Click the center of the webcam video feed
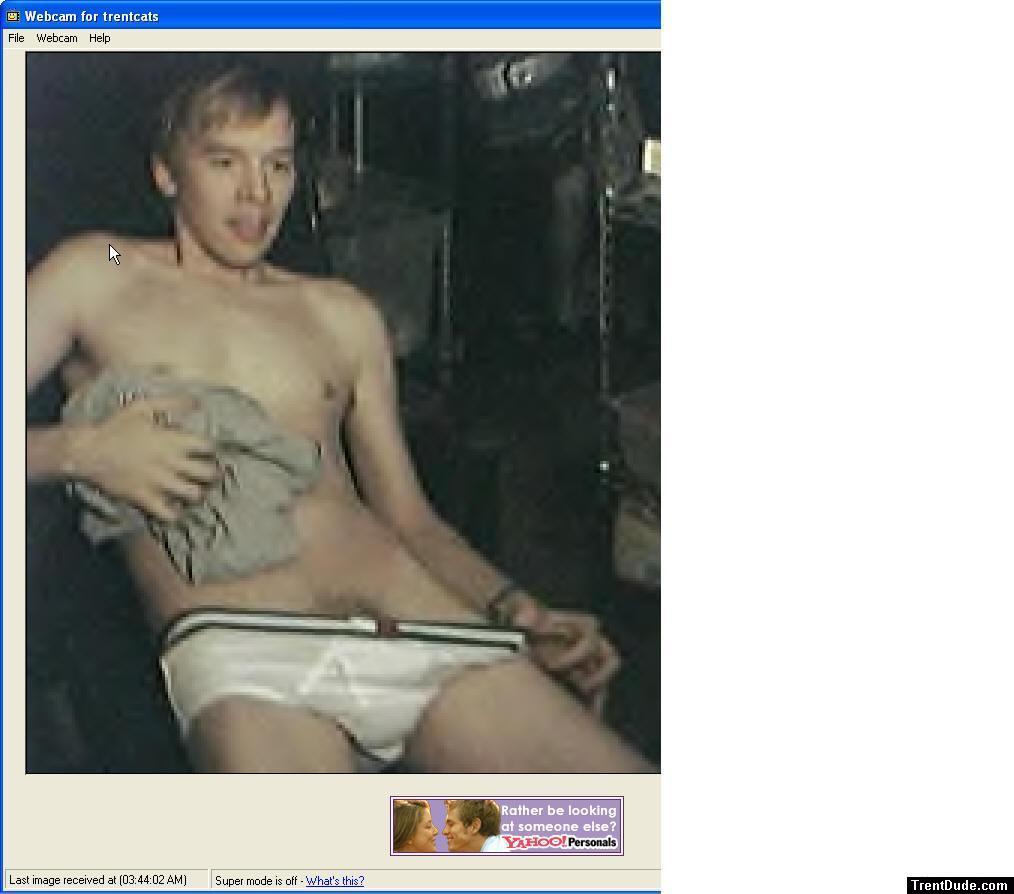Screen dimensions: 1014x894 coord(343,413)
